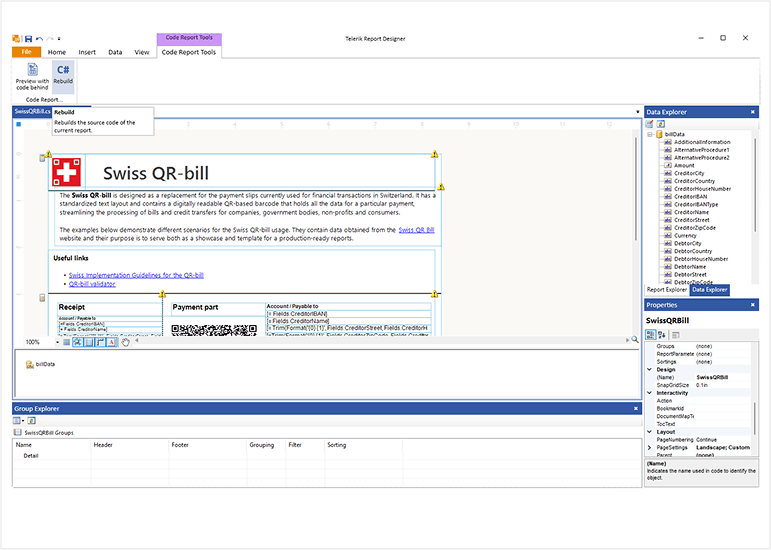
Task: Click the Save icon in title bar
Action: pyautogui.click(x=29, y=38)
